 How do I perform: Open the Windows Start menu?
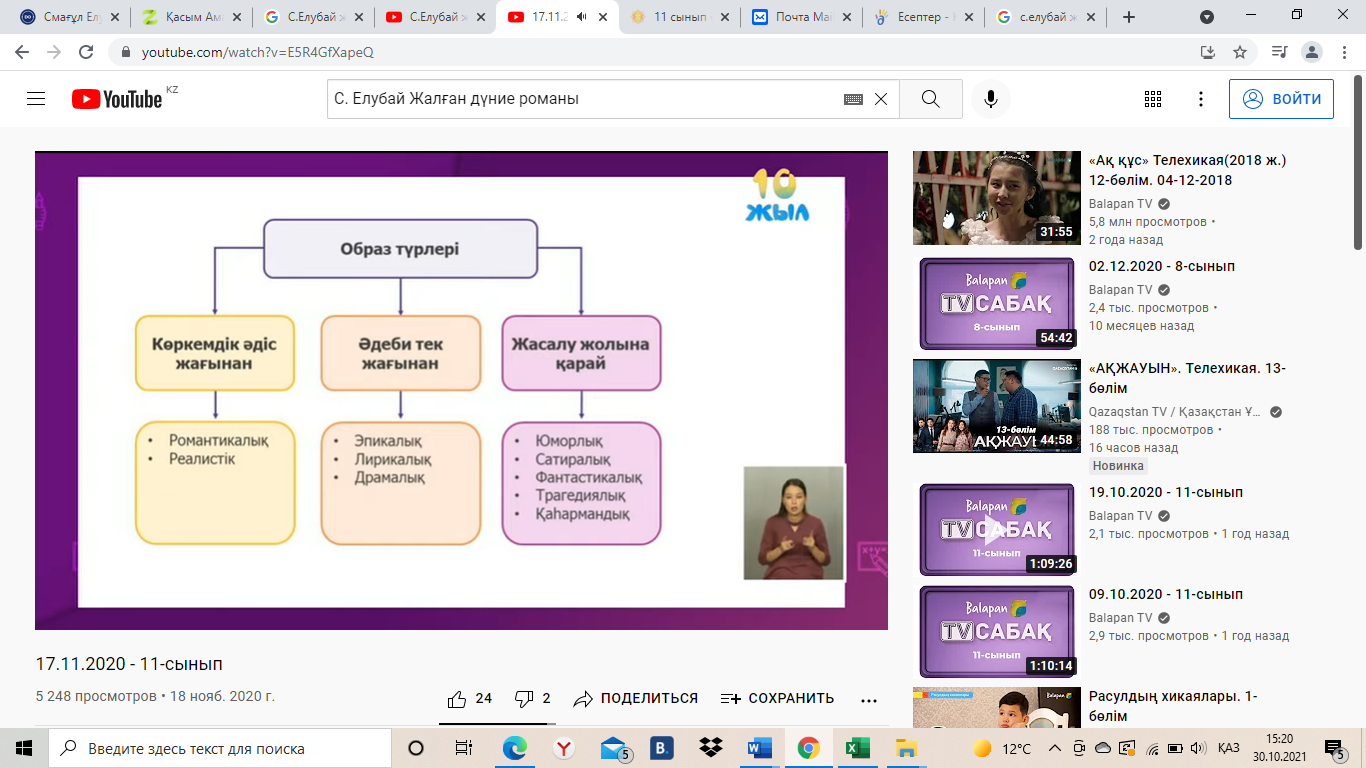point(24,748)
